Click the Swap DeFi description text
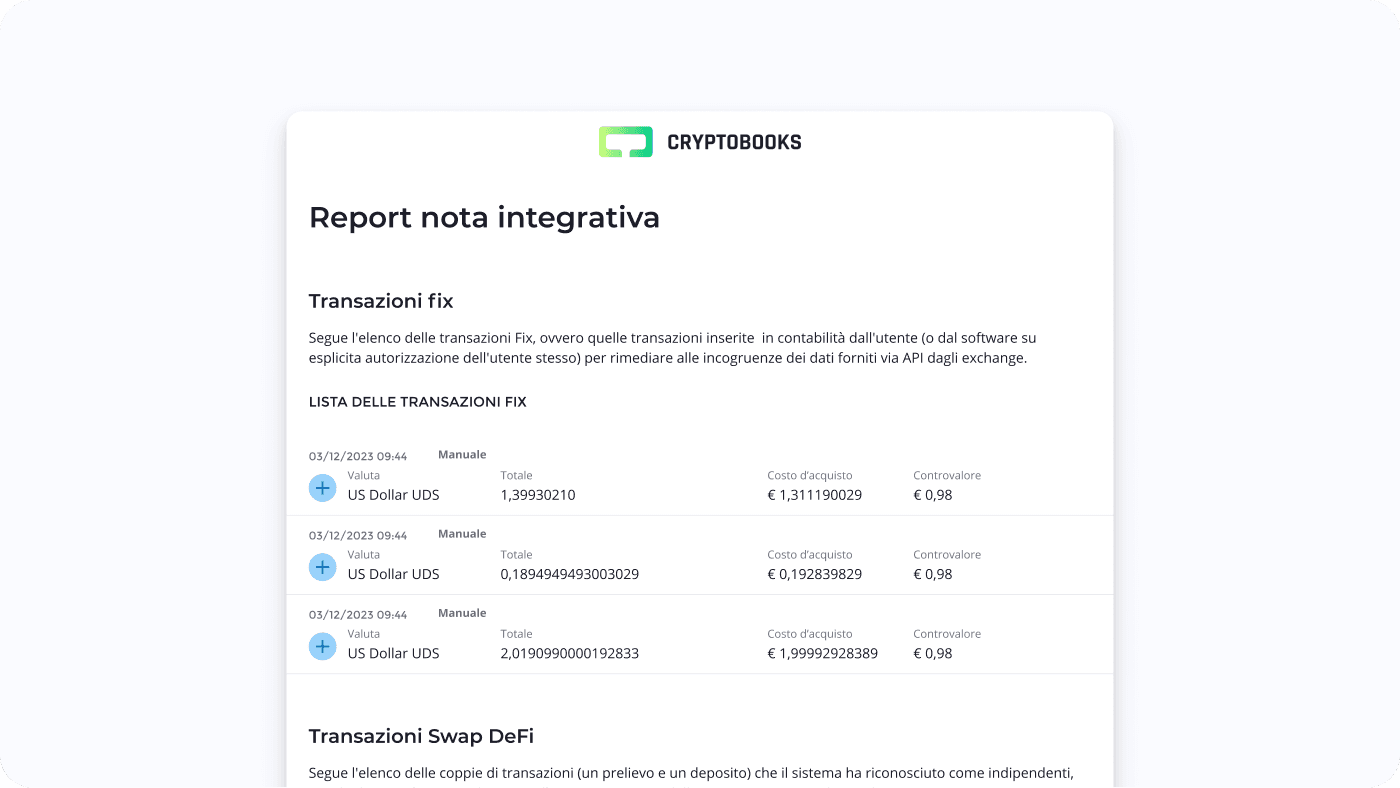Viewport: 1400px width, 788px height. coord(691,774)
